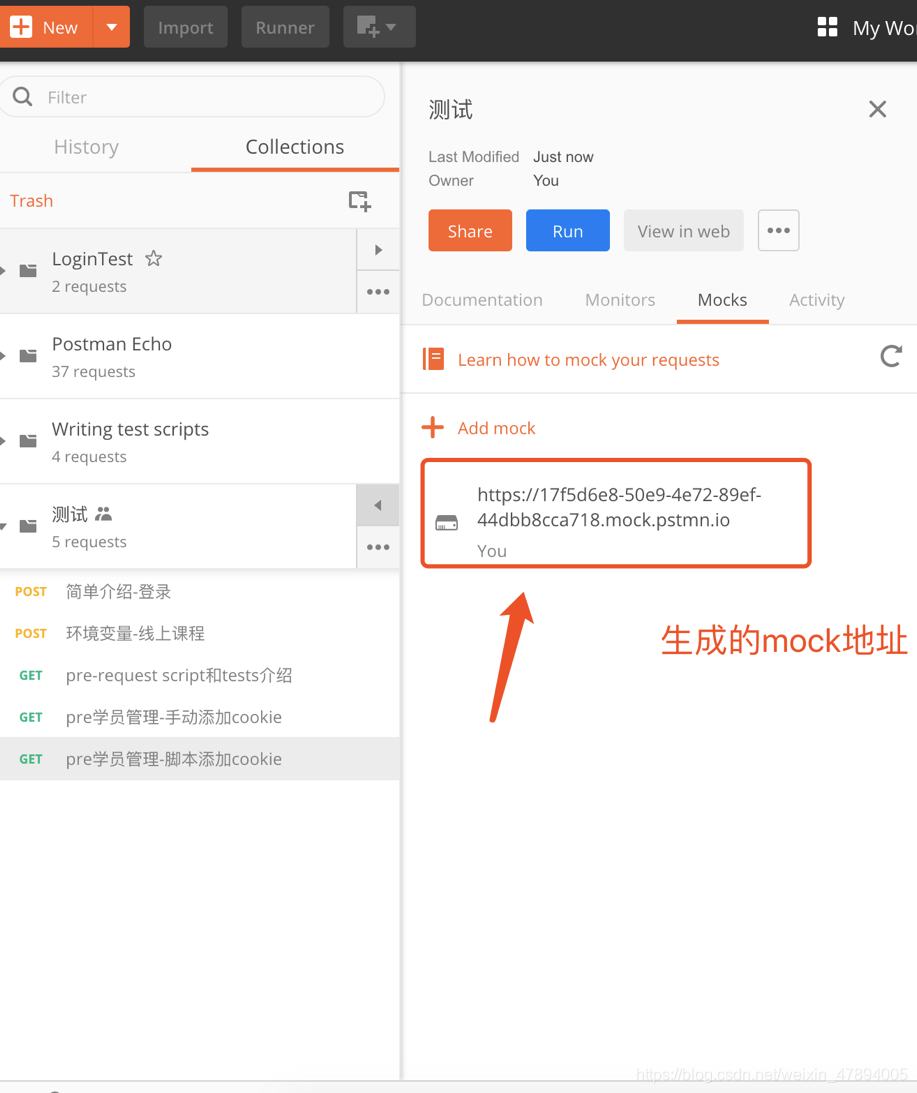
Task: Focus the Filter search field
Action: click(192, 97)
